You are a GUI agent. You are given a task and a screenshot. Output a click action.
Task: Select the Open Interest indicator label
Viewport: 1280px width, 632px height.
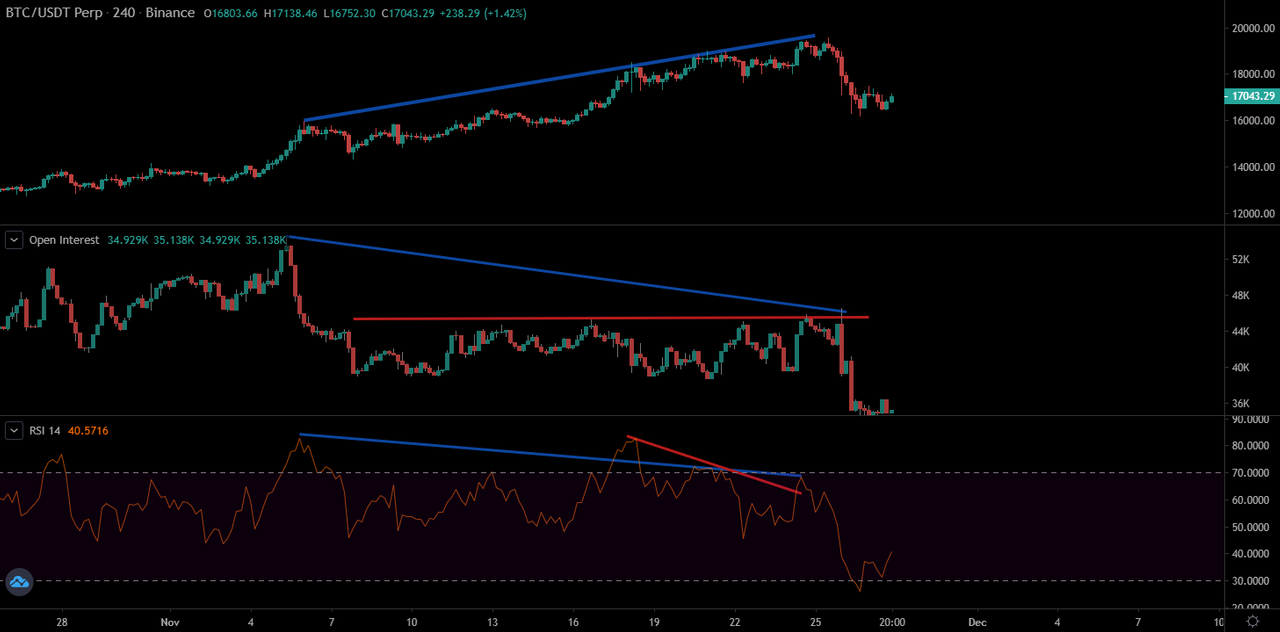point(64,240)
